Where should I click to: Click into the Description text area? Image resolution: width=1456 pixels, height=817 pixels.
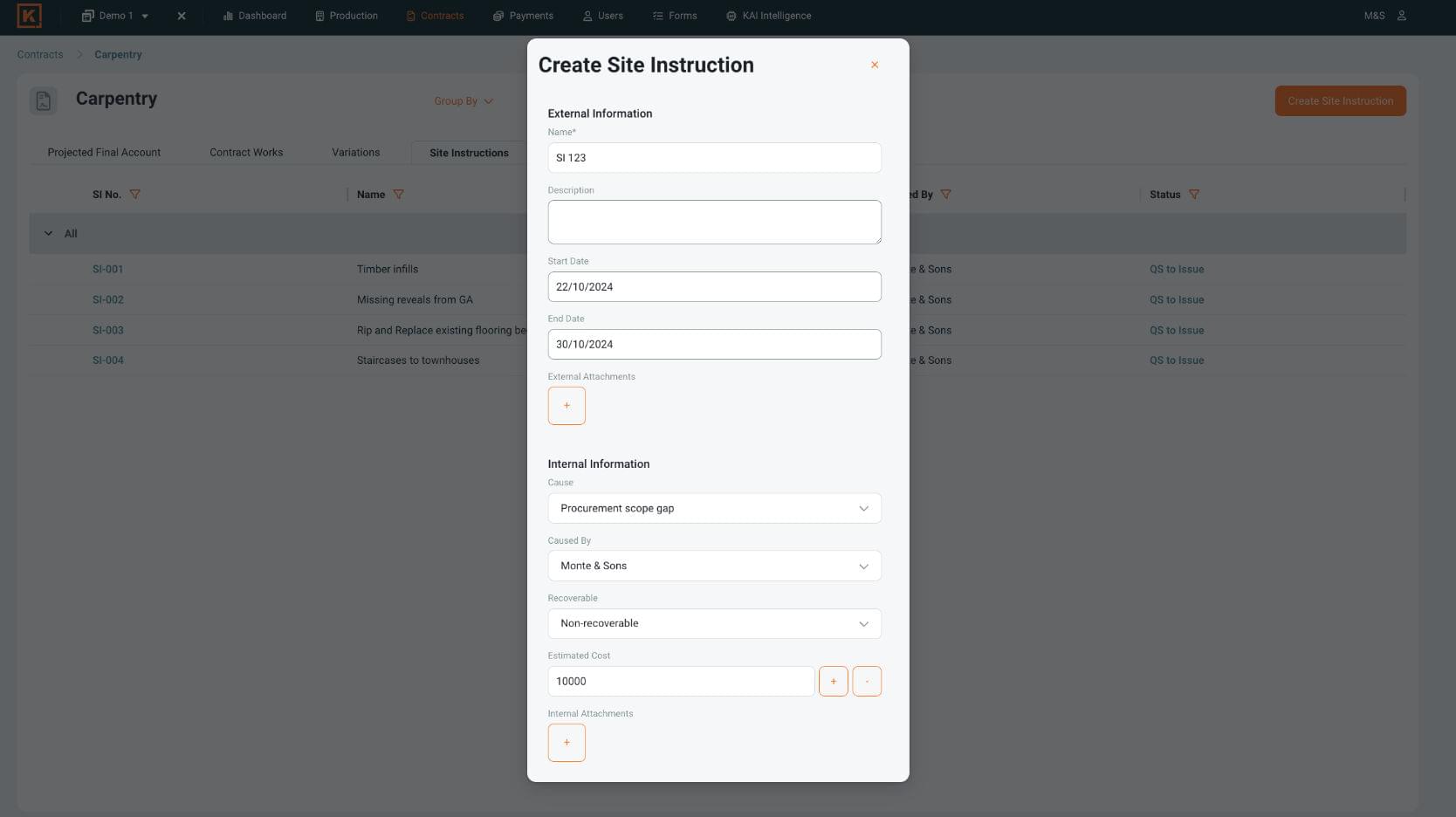point(714,223)
